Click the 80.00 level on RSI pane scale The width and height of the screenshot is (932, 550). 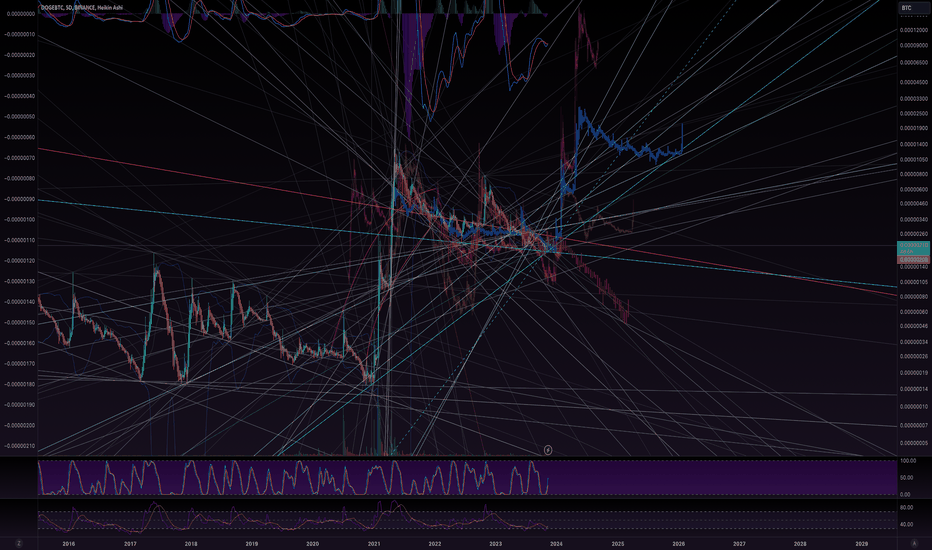click(906, 508)
